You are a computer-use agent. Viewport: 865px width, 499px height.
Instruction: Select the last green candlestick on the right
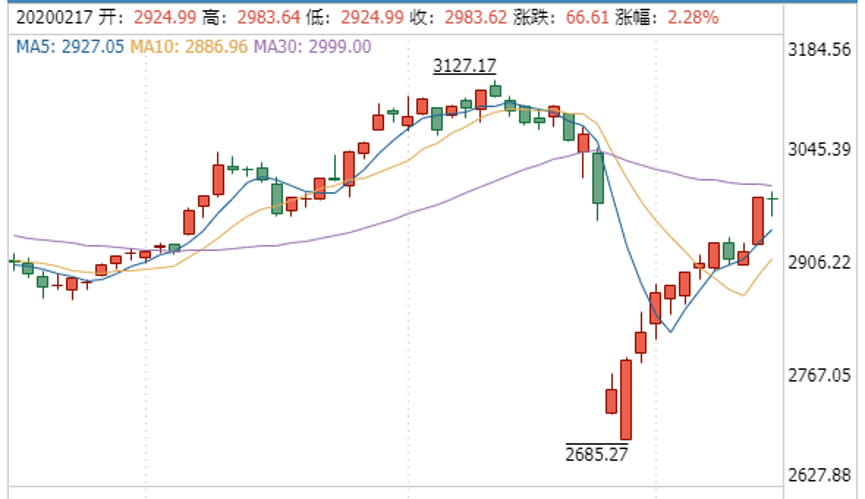pyautogui.click(x=773, y=203)
